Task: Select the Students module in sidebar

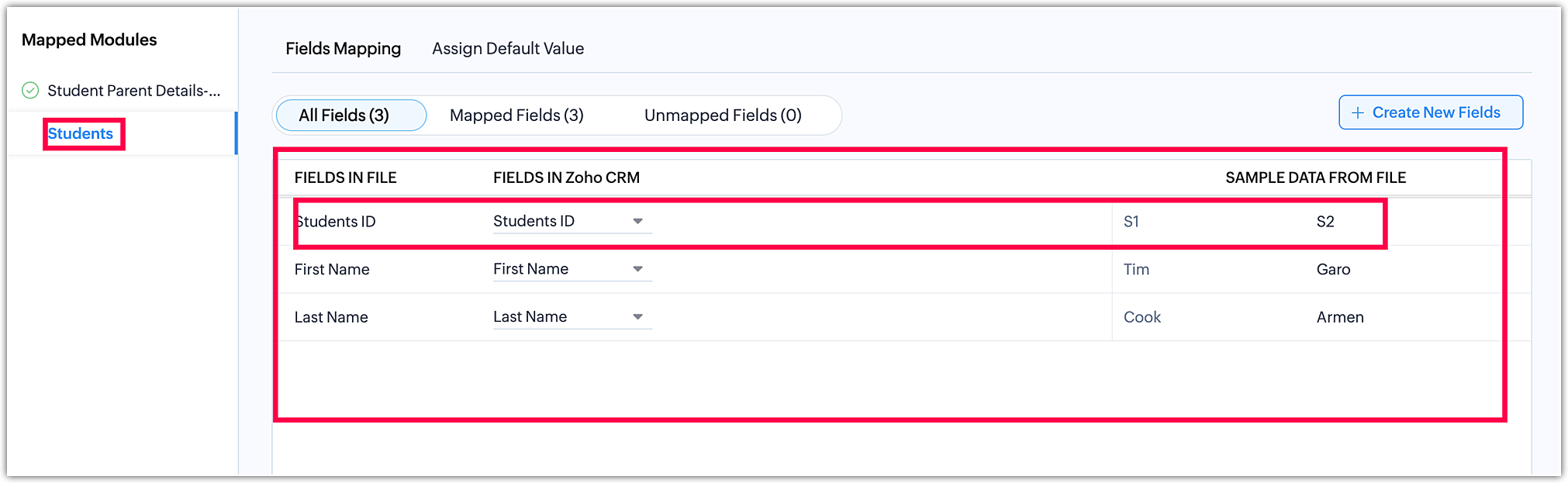Action: tap(81, 134)
